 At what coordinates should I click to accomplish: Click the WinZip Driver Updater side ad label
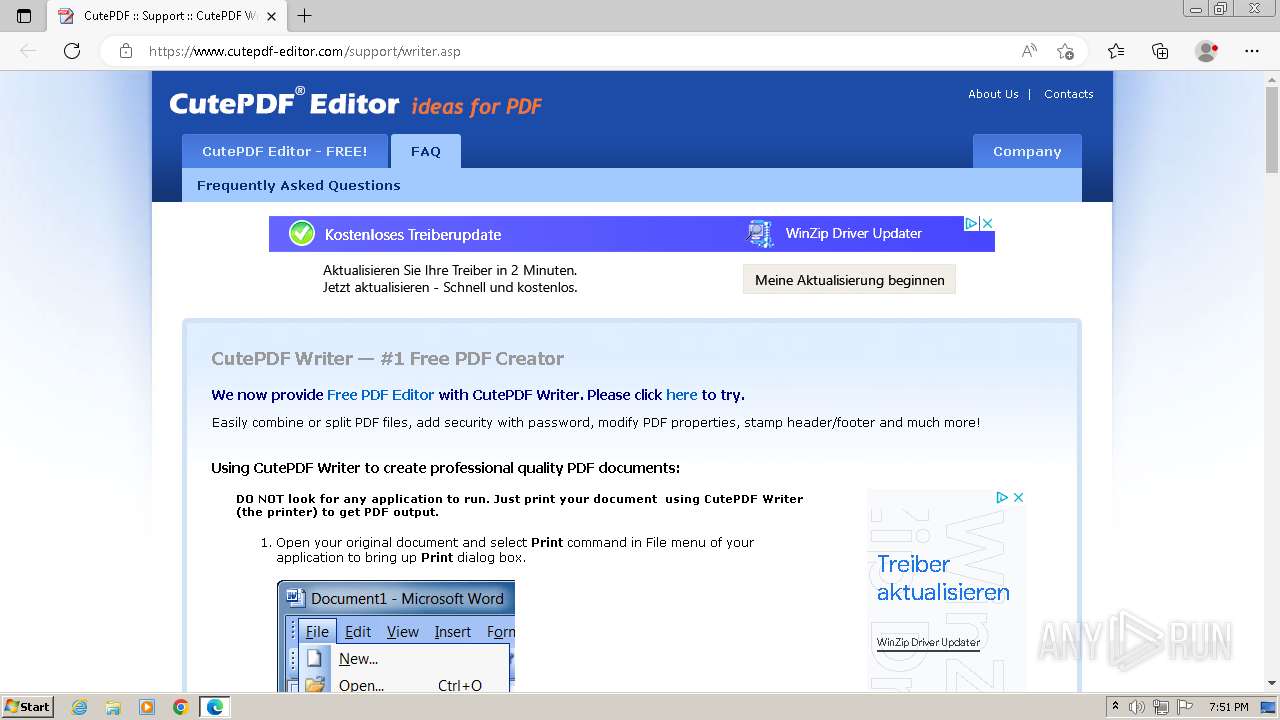pos(928,643)
